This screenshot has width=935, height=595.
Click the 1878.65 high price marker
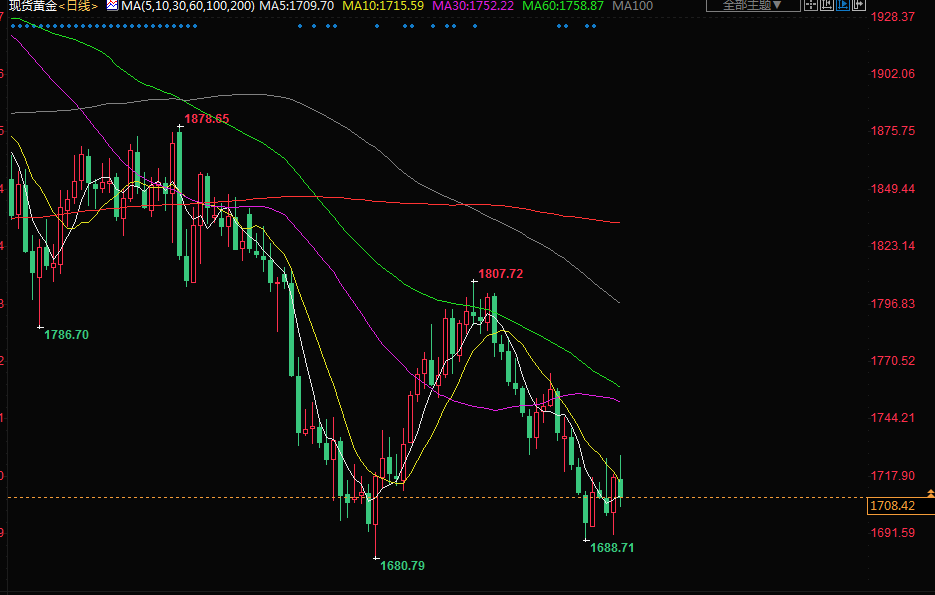[x=207, y=119]
